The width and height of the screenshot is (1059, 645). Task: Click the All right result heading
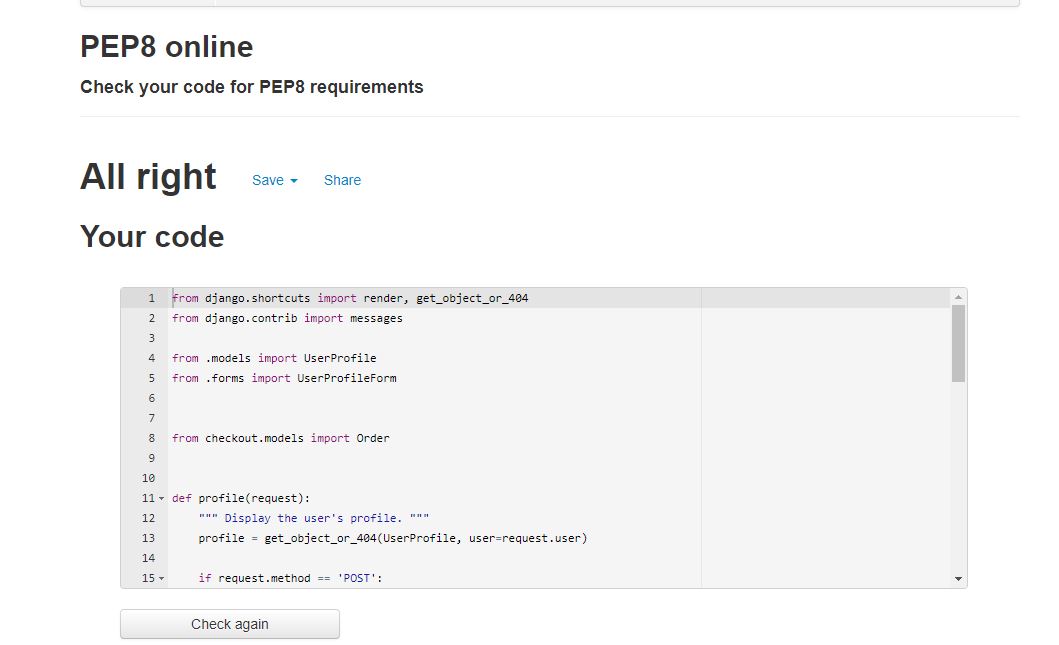coord(148,176)
